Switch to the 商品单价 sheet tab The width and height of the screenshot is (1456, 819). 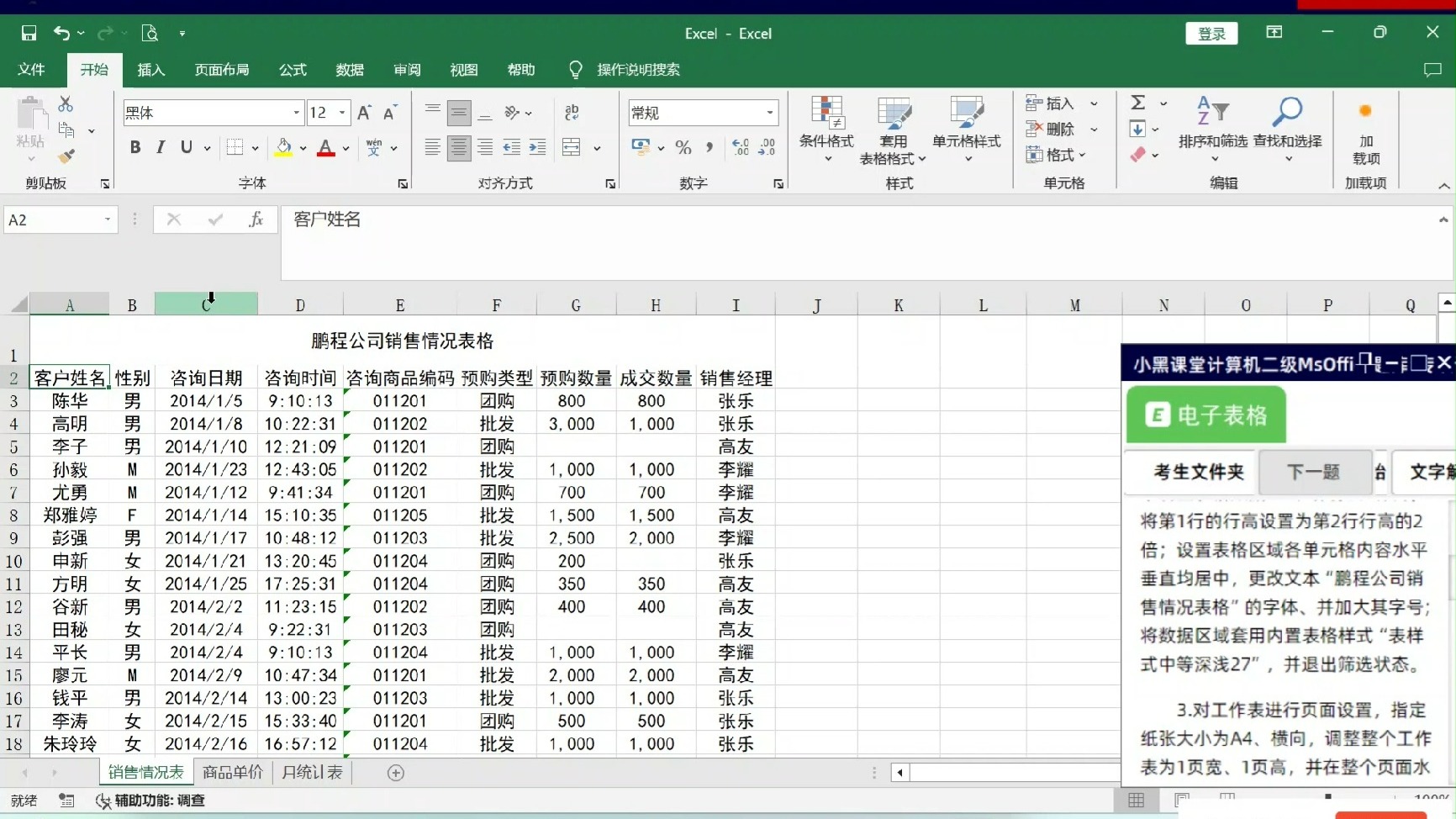click(233, 772)
